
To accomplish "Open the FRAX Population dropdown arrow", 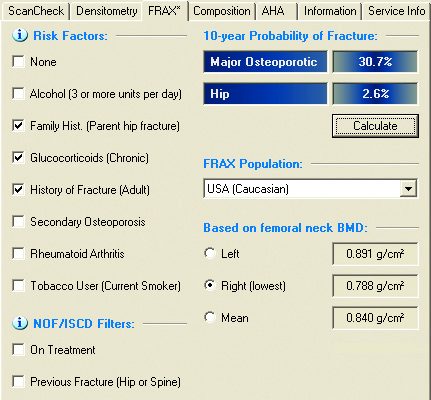I will coord(408,189).
